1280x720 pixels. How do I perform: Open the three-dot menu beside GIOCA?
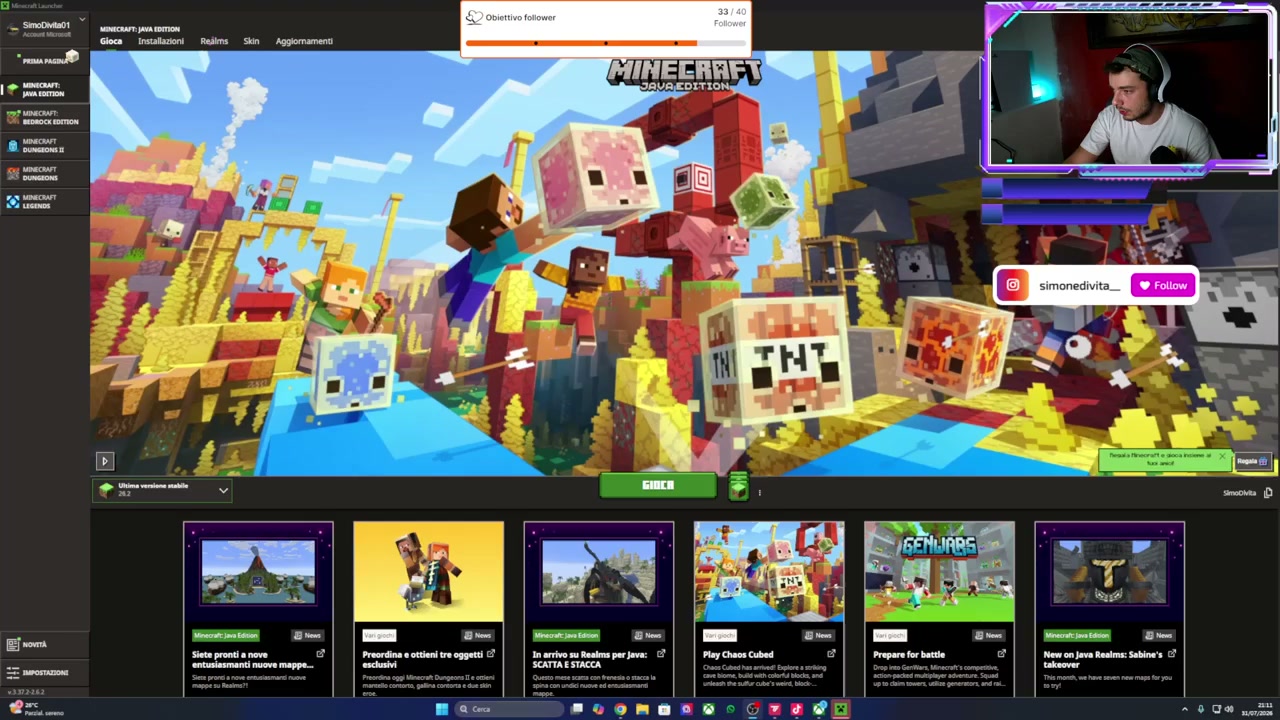point(759,492)
